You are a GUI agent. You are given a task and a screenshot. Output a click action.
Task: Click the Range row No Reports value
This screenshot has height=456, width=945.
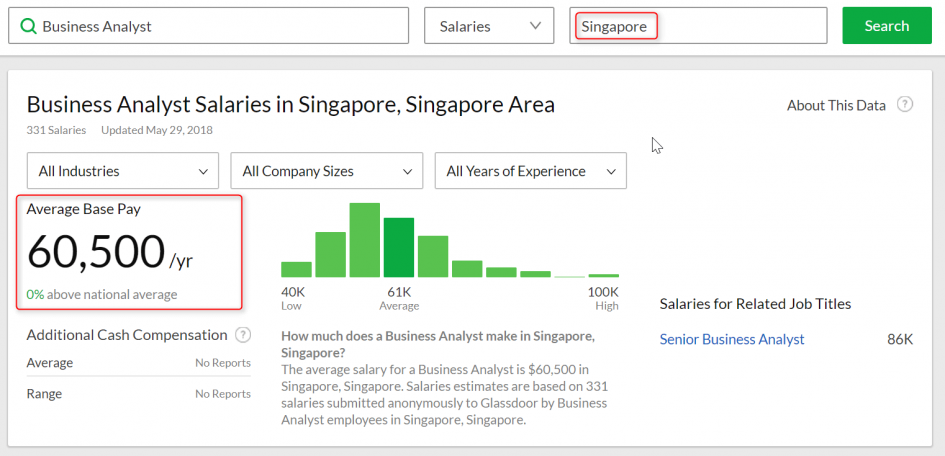coord(222,394)
